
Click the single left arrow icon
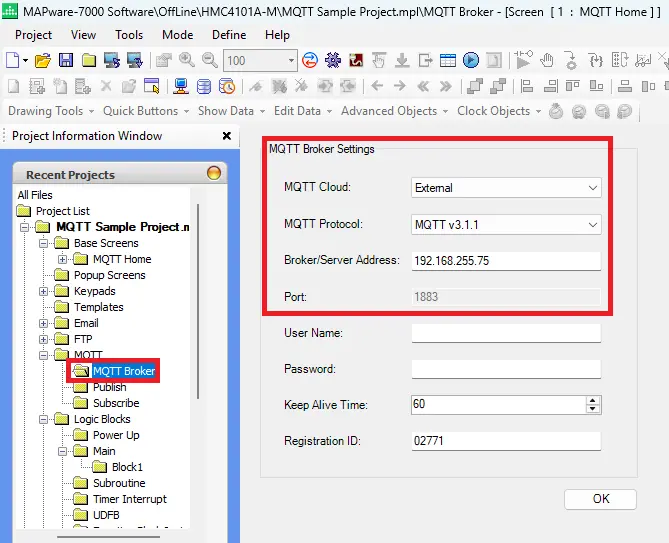point(377,86)
